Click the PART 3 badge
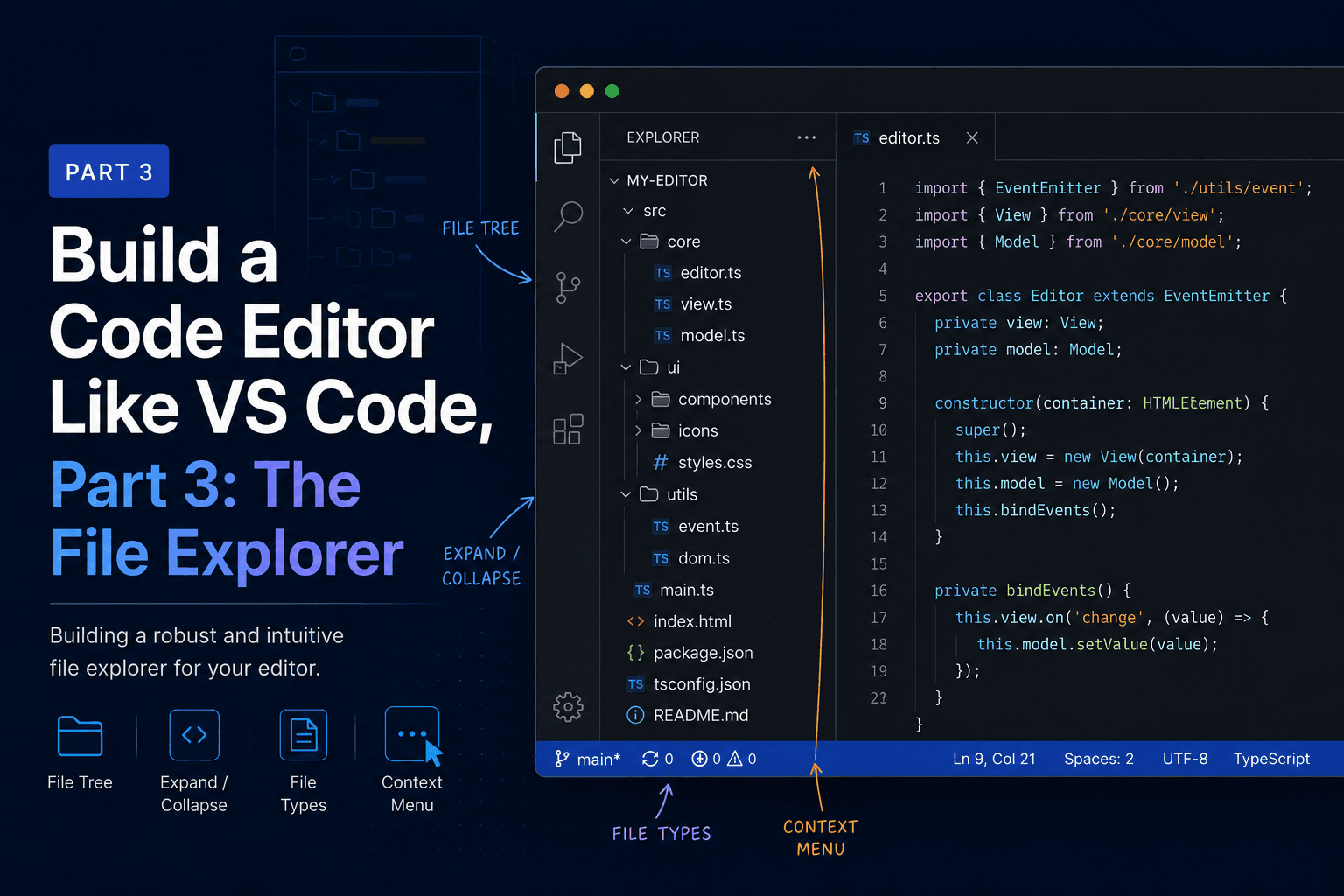Viewport: 1344px width, 896px height. click(109, 171)
